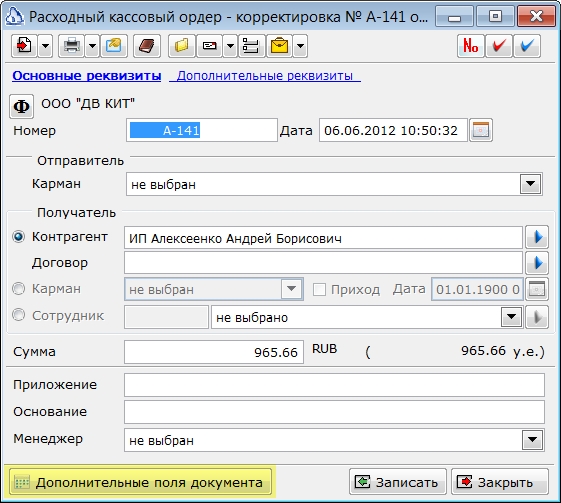
Task: Click the Записать button
Action: click(398, 482)
